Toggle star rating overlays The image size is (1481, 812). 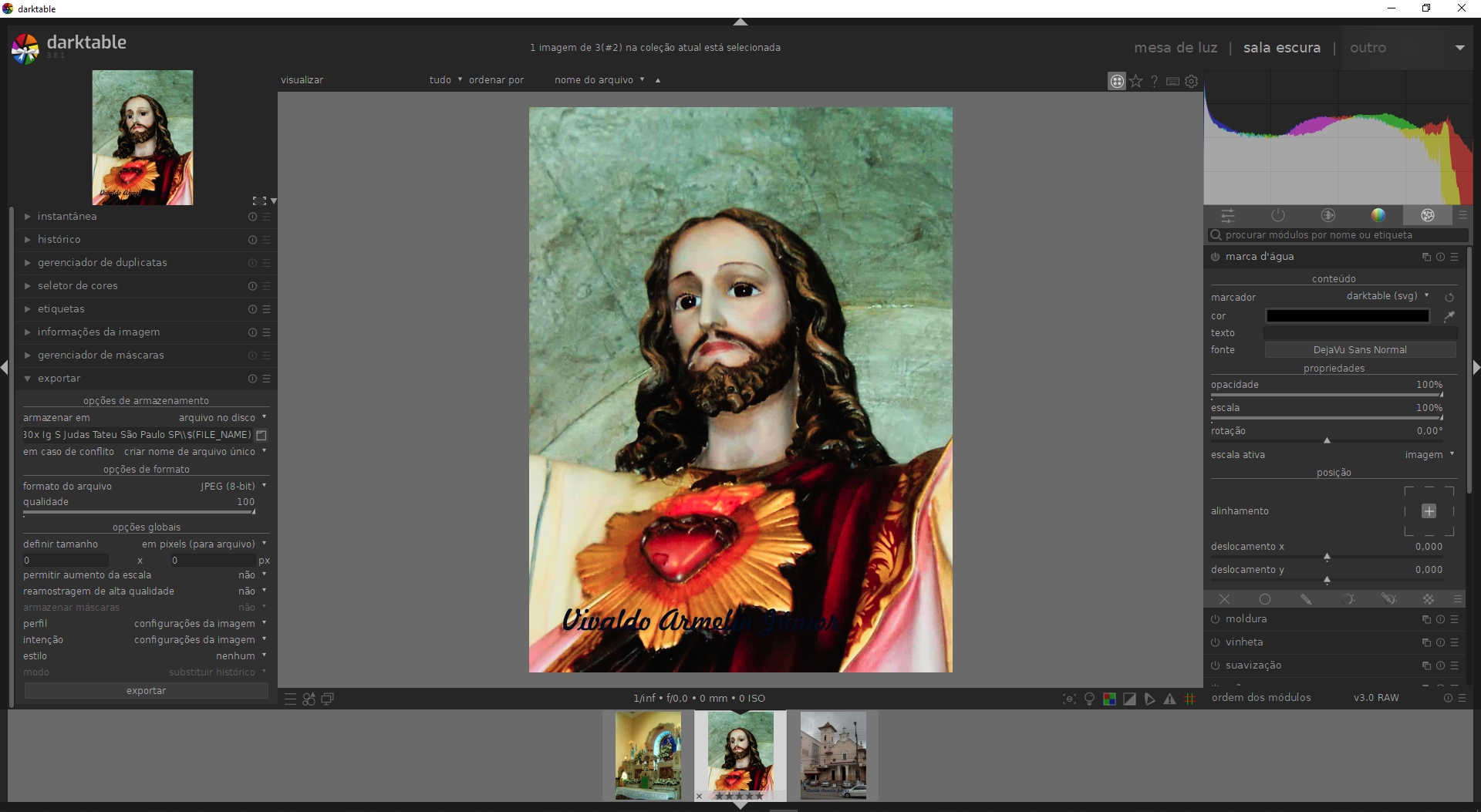click(x=1135, y=81)
